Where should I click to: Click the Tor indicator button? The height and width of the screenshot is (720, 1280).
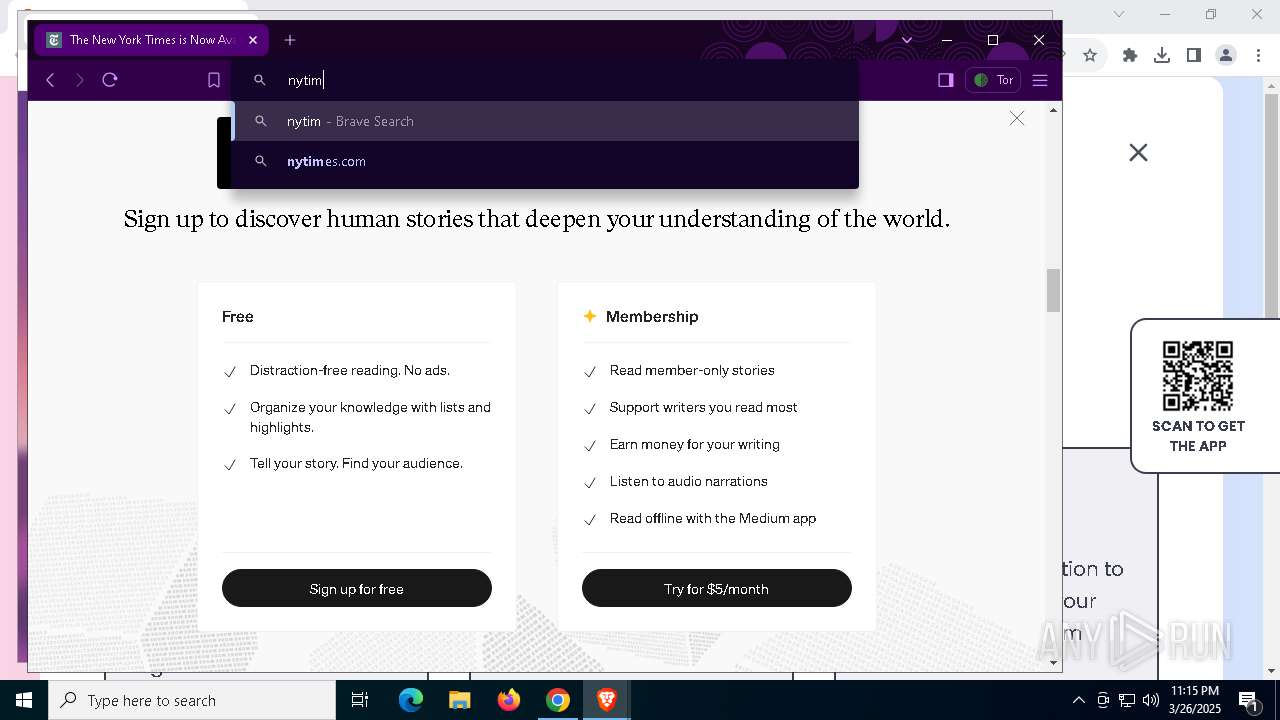pos(993,80)
